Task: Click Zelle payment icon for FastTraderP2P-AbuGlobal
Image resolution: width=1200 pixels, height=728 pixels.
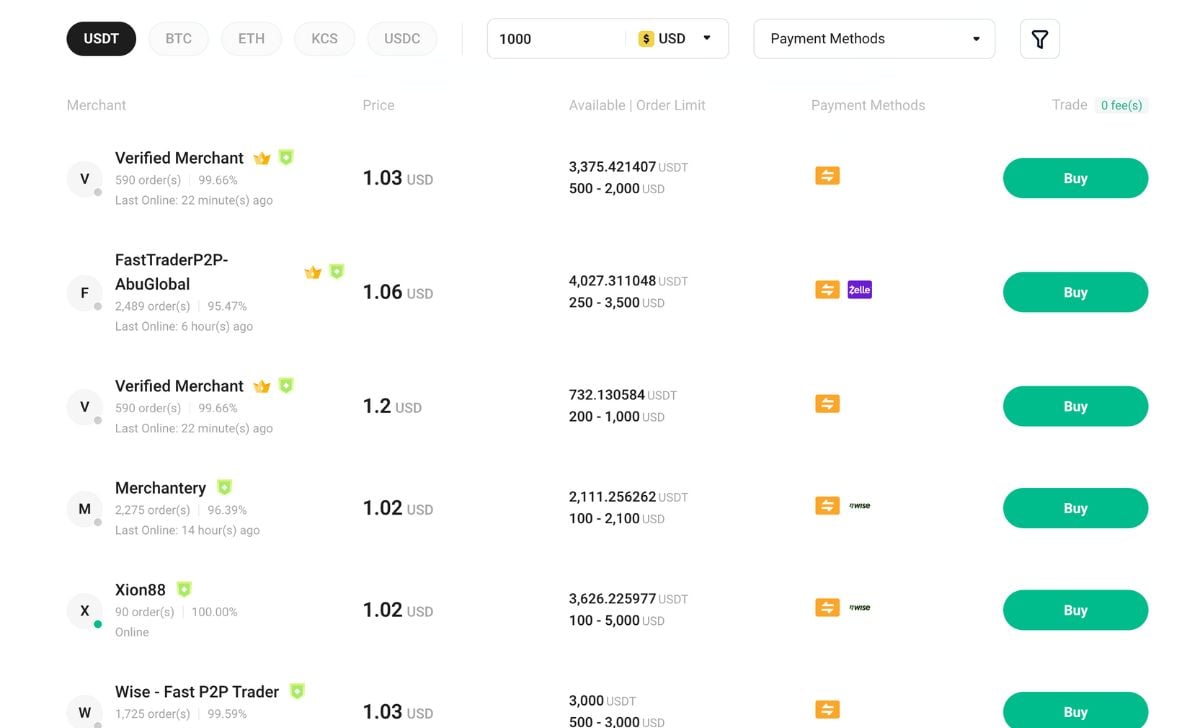Action: (x=859, y=290)
